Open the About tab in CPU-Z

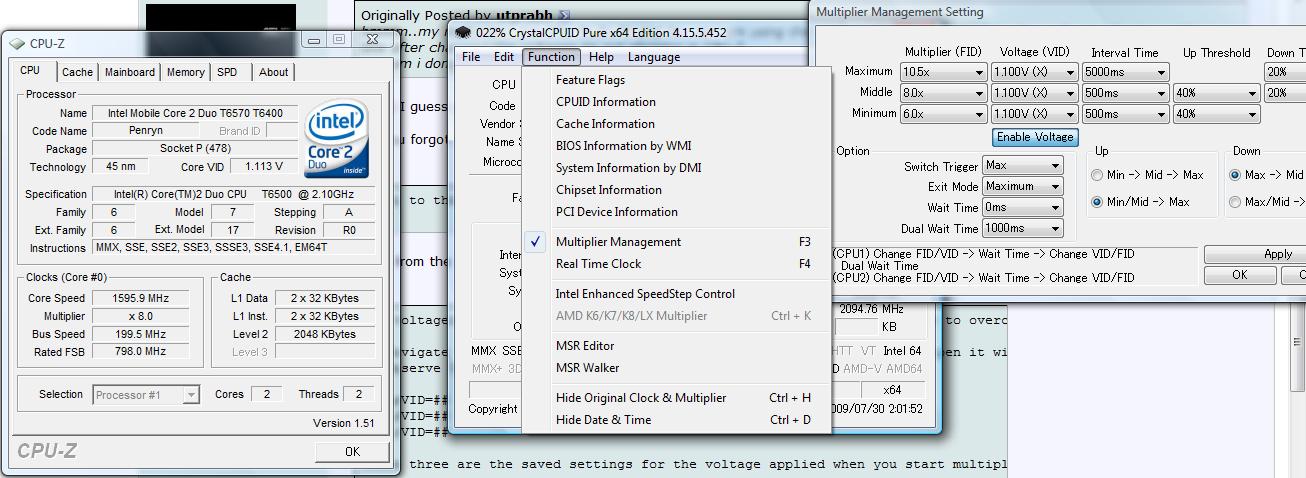click(273, 72)
